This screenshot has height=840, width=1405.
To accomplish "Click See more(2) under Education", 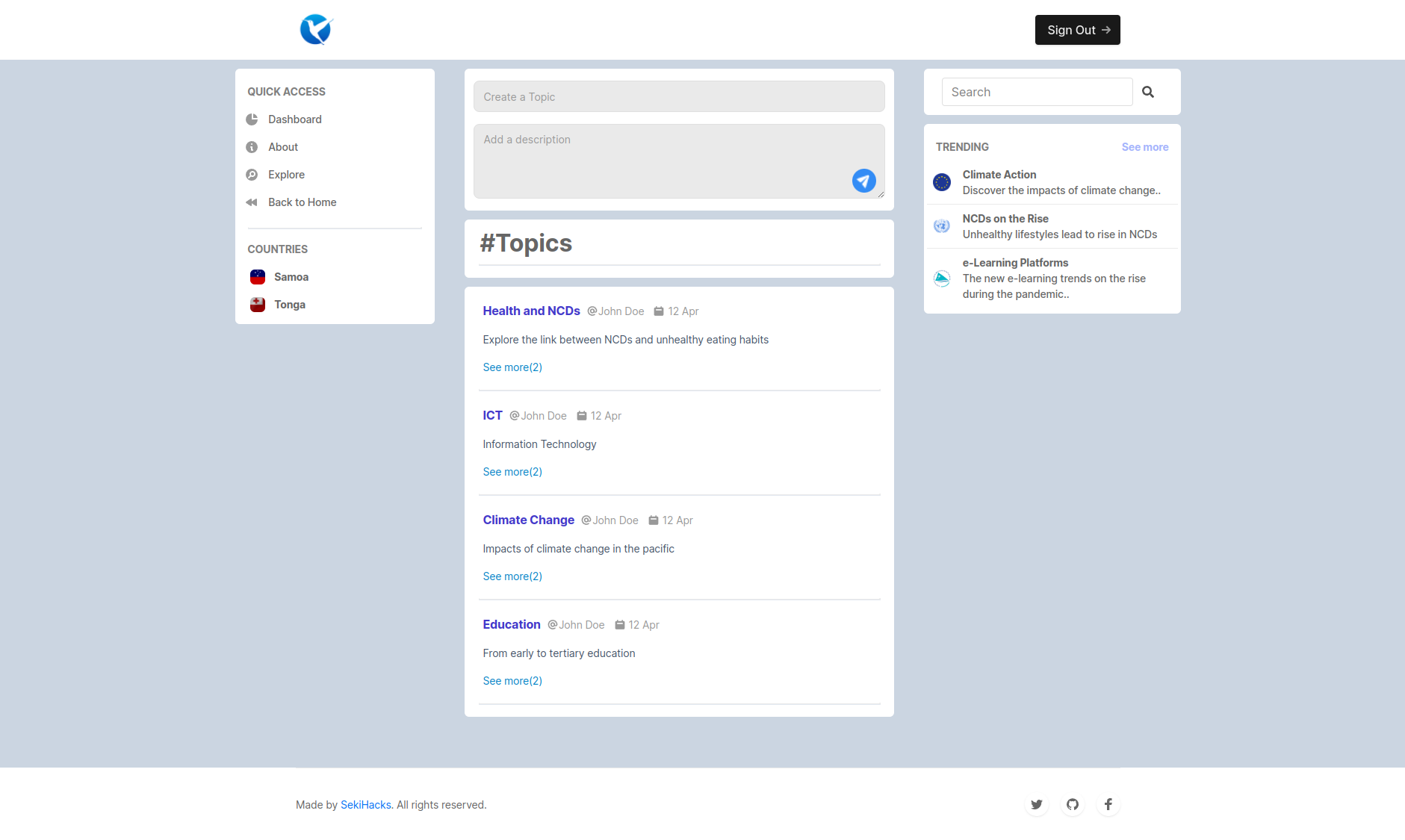I will [x=512, y=681].
